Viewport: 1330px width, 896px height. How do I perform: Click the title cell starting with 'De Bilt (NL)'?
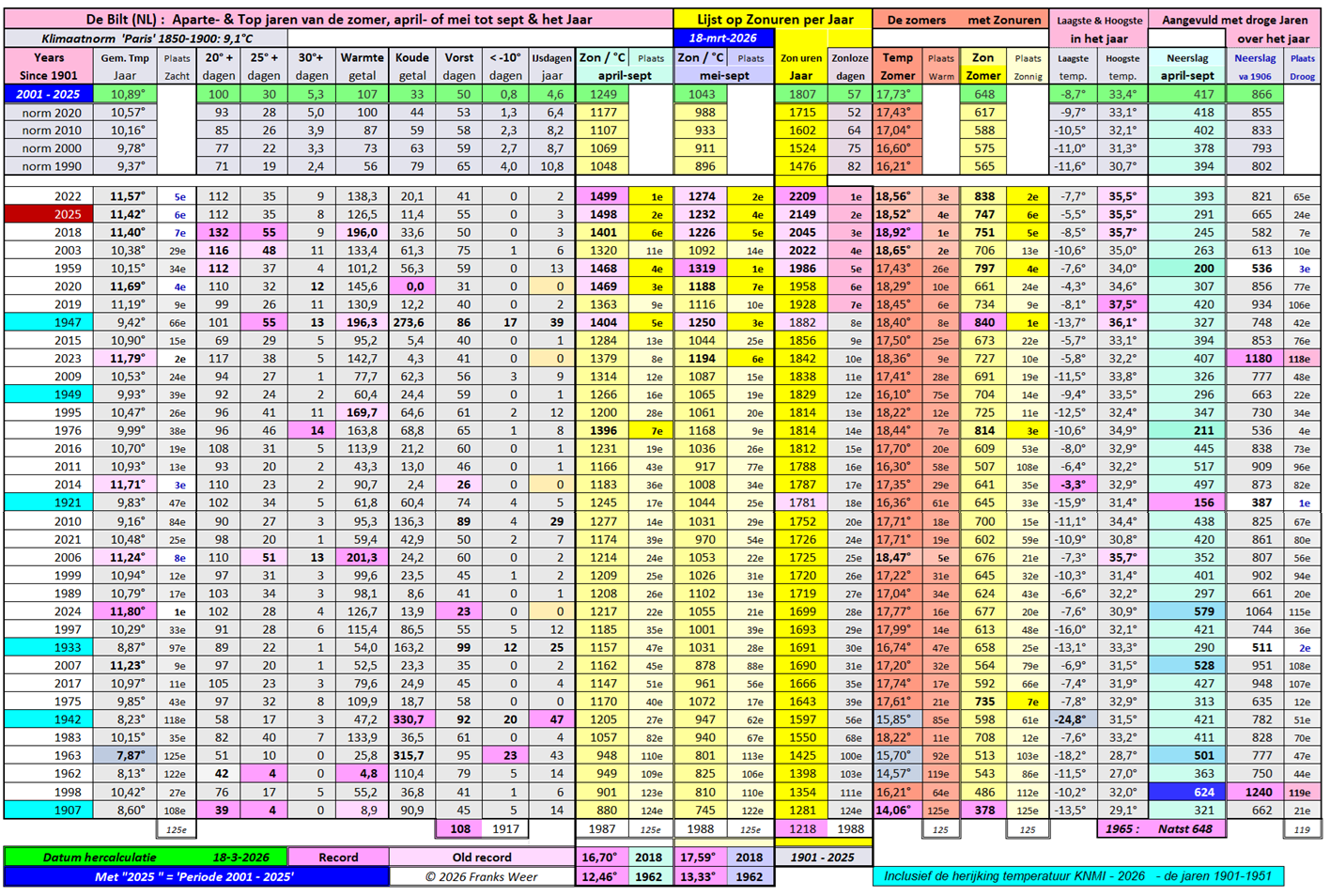(338, 19)
